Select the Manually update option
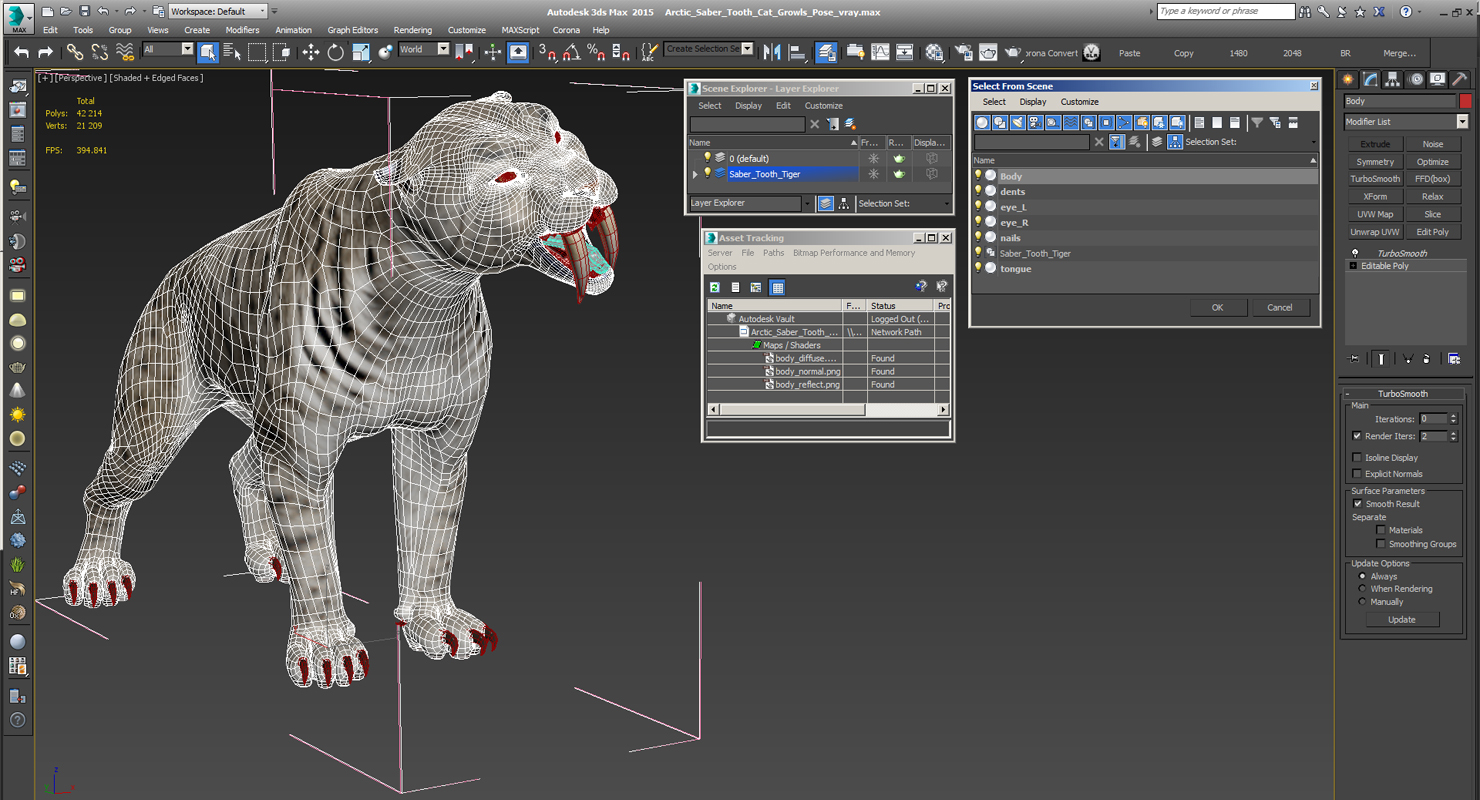Viewport: 1480px width, 800px height. pos(1362,602)
